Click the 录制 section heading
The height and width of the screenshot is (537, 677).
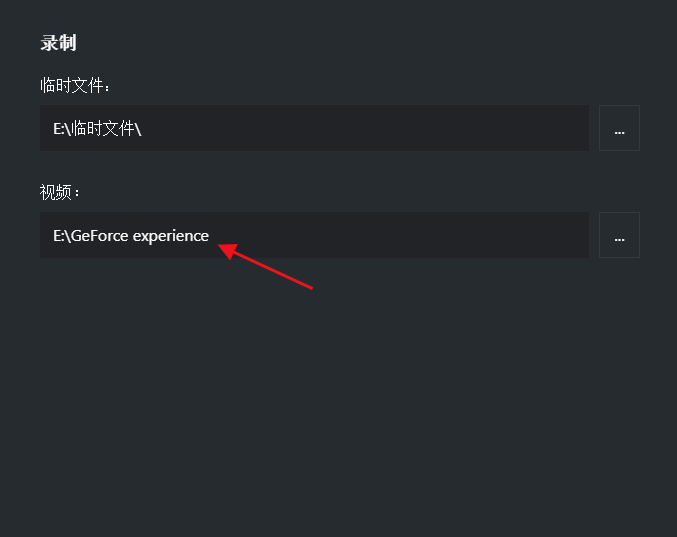click(58, 43)
